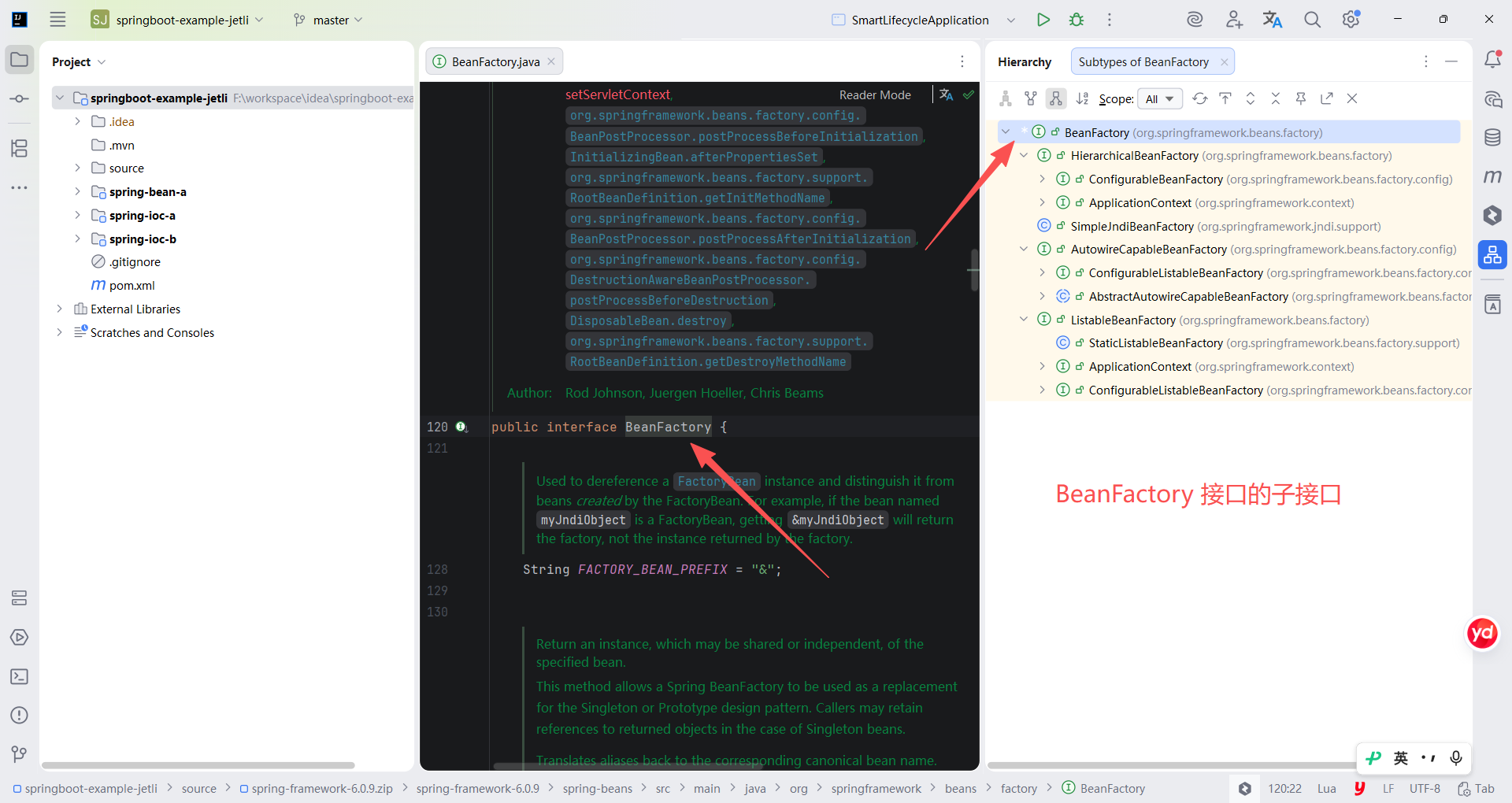
Task: Open Git tool window
Action: point(20,754)
